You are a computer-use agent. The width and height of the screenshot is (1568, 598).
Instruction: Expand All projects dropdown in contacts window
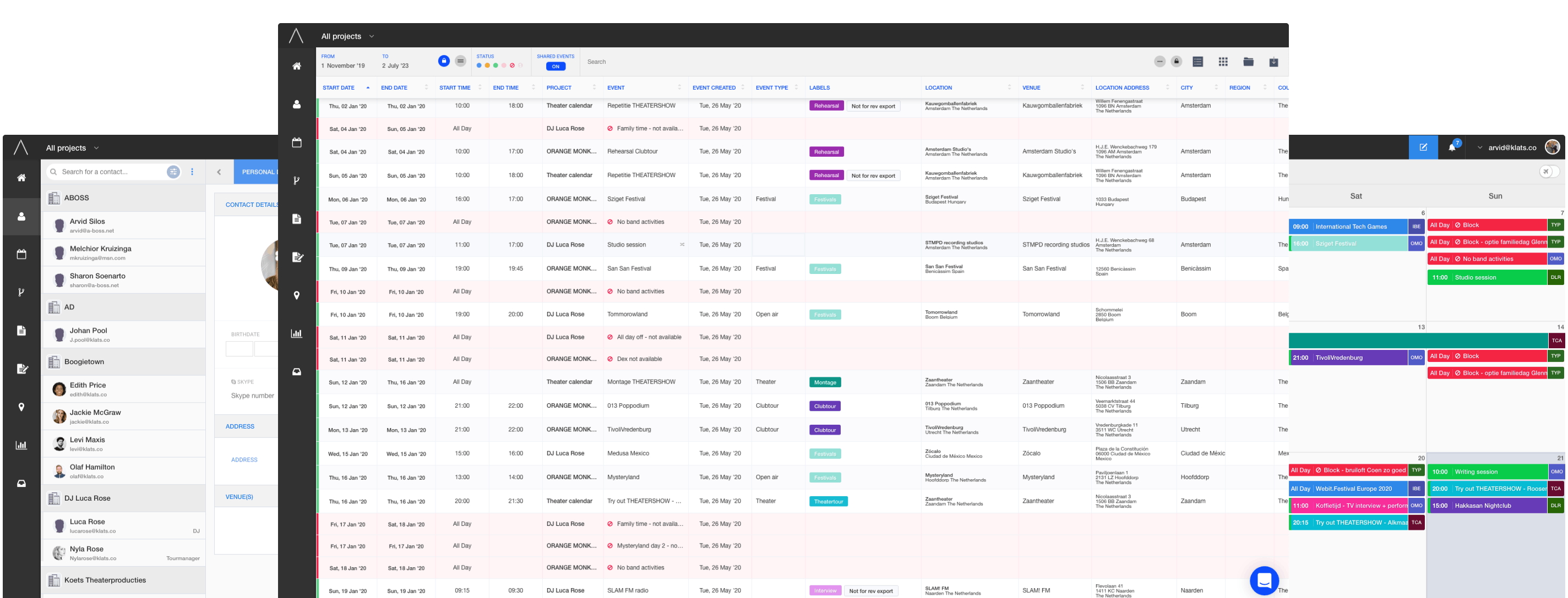pyautogui.click(x=72, y=148)
